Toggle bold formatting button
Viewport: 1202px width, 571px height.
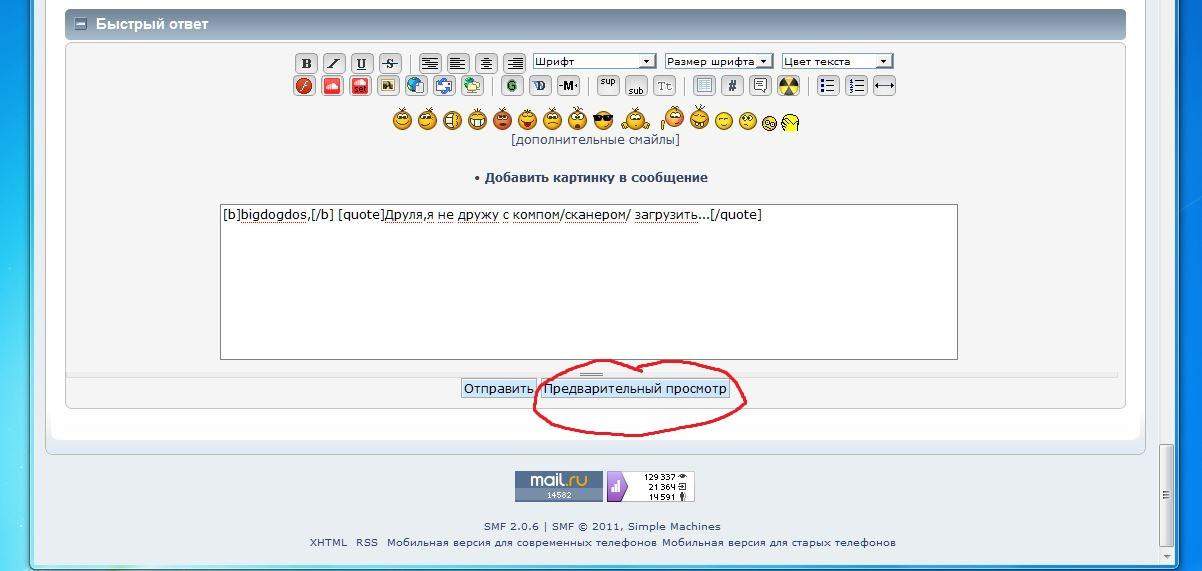(x=306, y=62)
